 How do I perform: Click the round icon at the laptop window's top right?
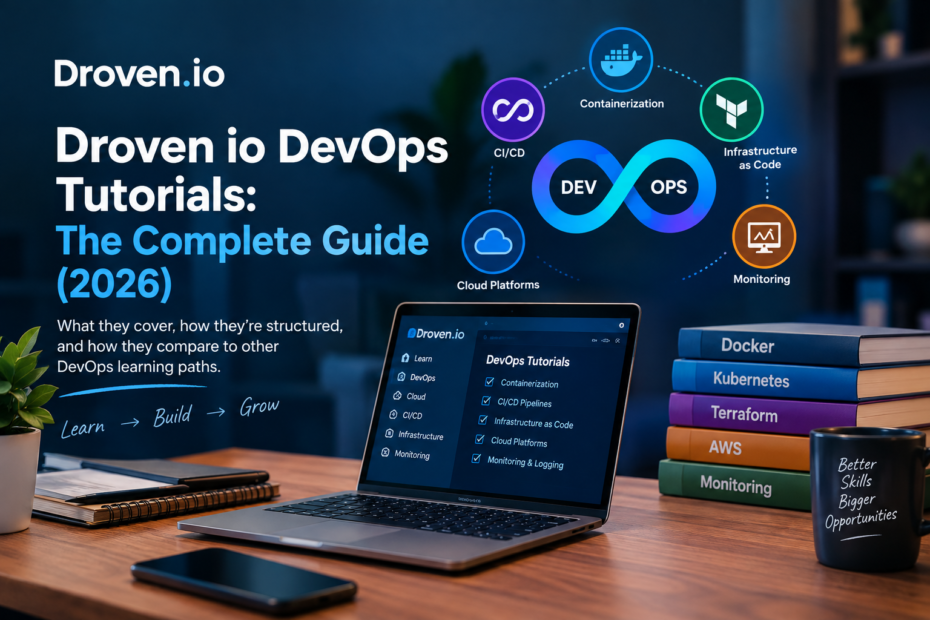[622, 325]
